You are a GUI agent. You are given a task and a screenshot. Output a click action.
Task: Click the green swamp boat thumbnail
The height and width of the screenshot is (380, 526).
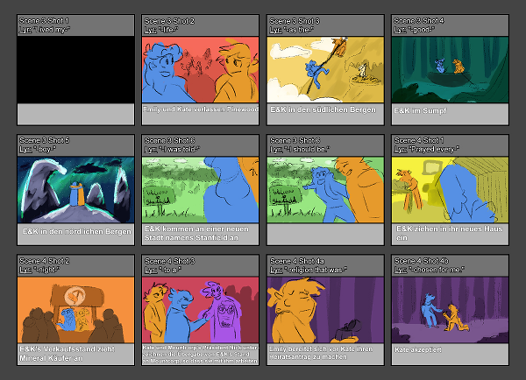(450, 69)
